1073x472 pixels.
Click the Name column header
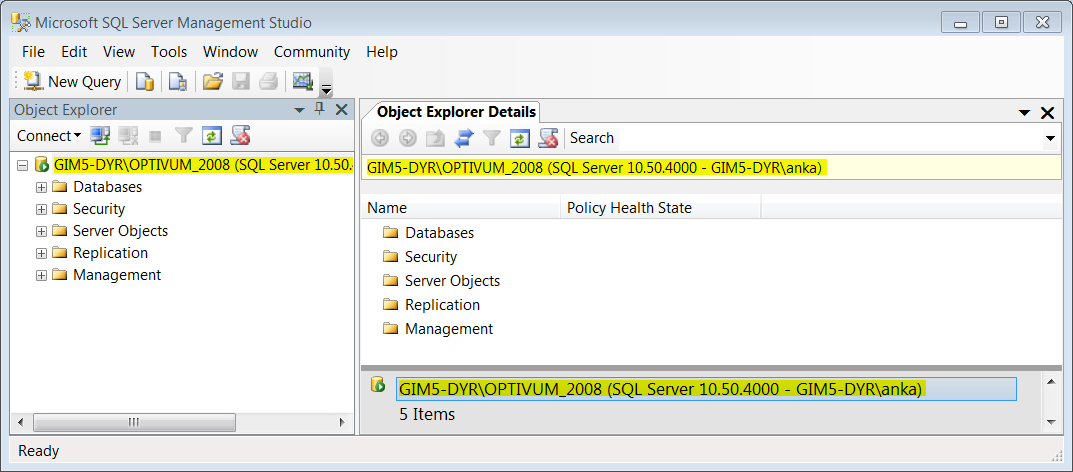(460, 208)
